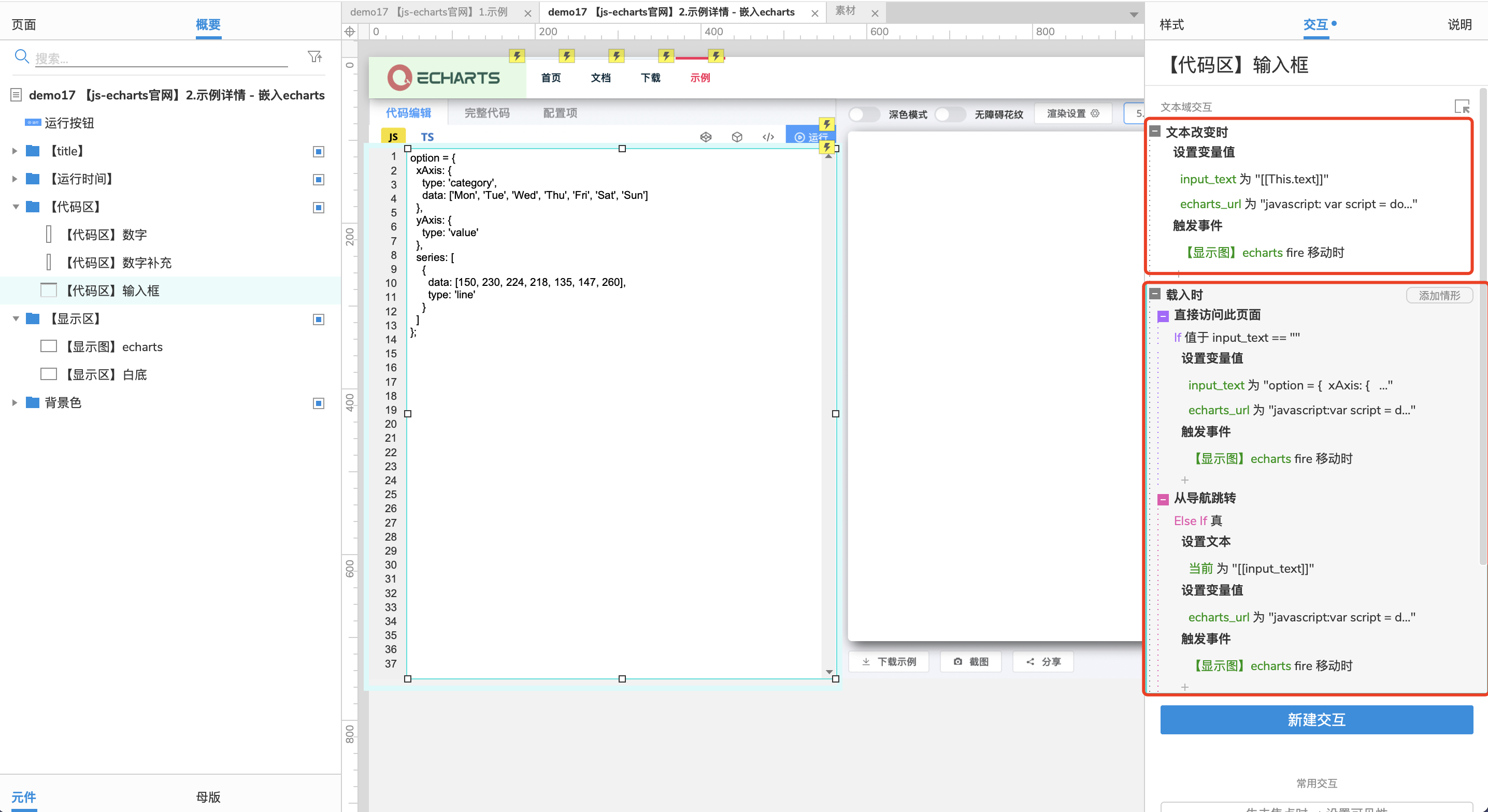Collapse the 文本改变时 interaction block
Image resolution: width=1488 pixels, height=812 pixels.
pyautogui.click(x=1155, y=131)
